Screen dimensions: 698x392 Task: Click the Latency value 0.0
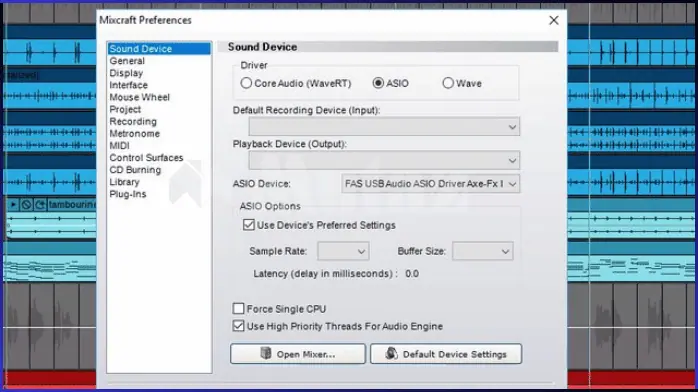pyautogui.click(x=412, y=274)
